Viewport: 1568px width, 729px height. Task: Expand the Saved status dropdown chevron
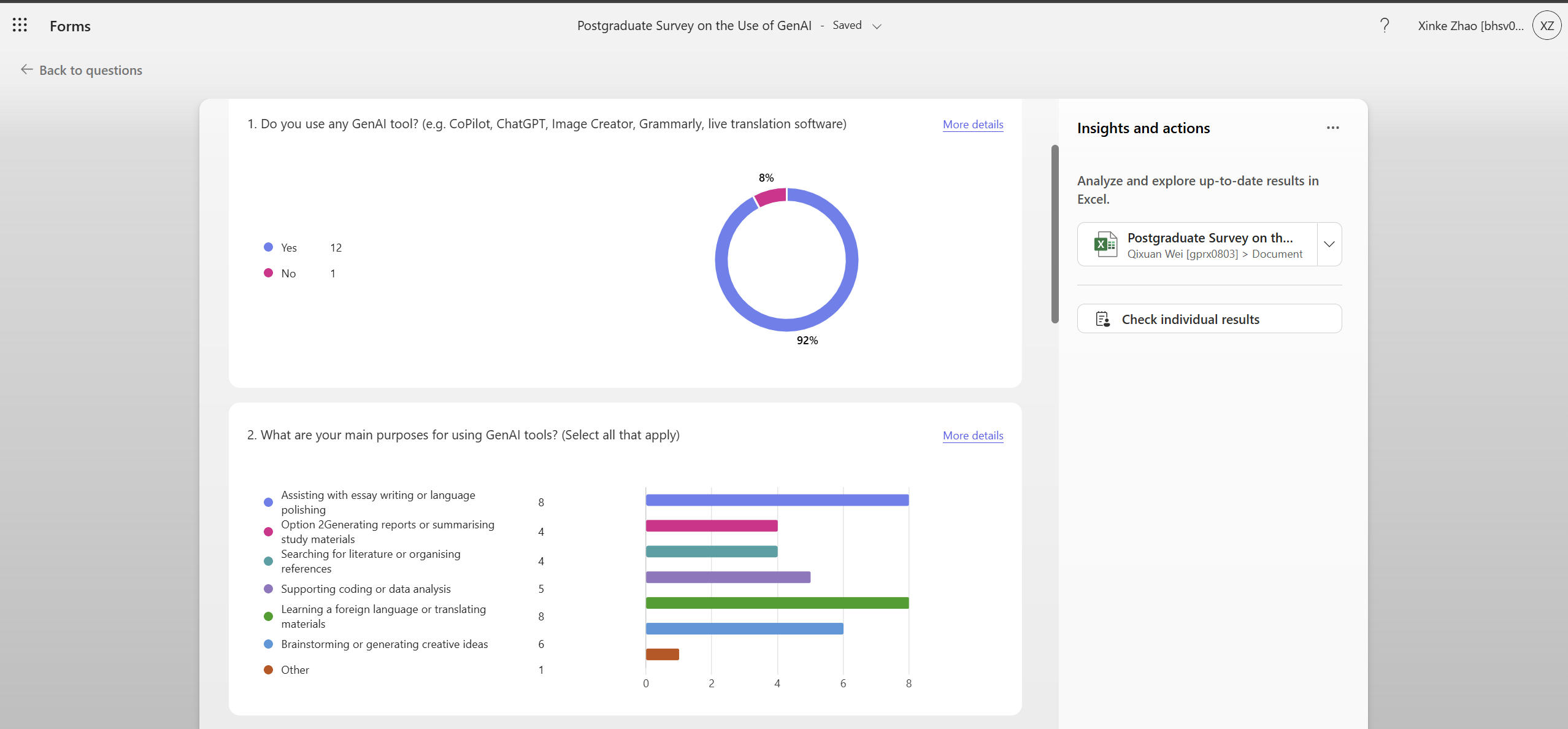click(x=877, y=26)
